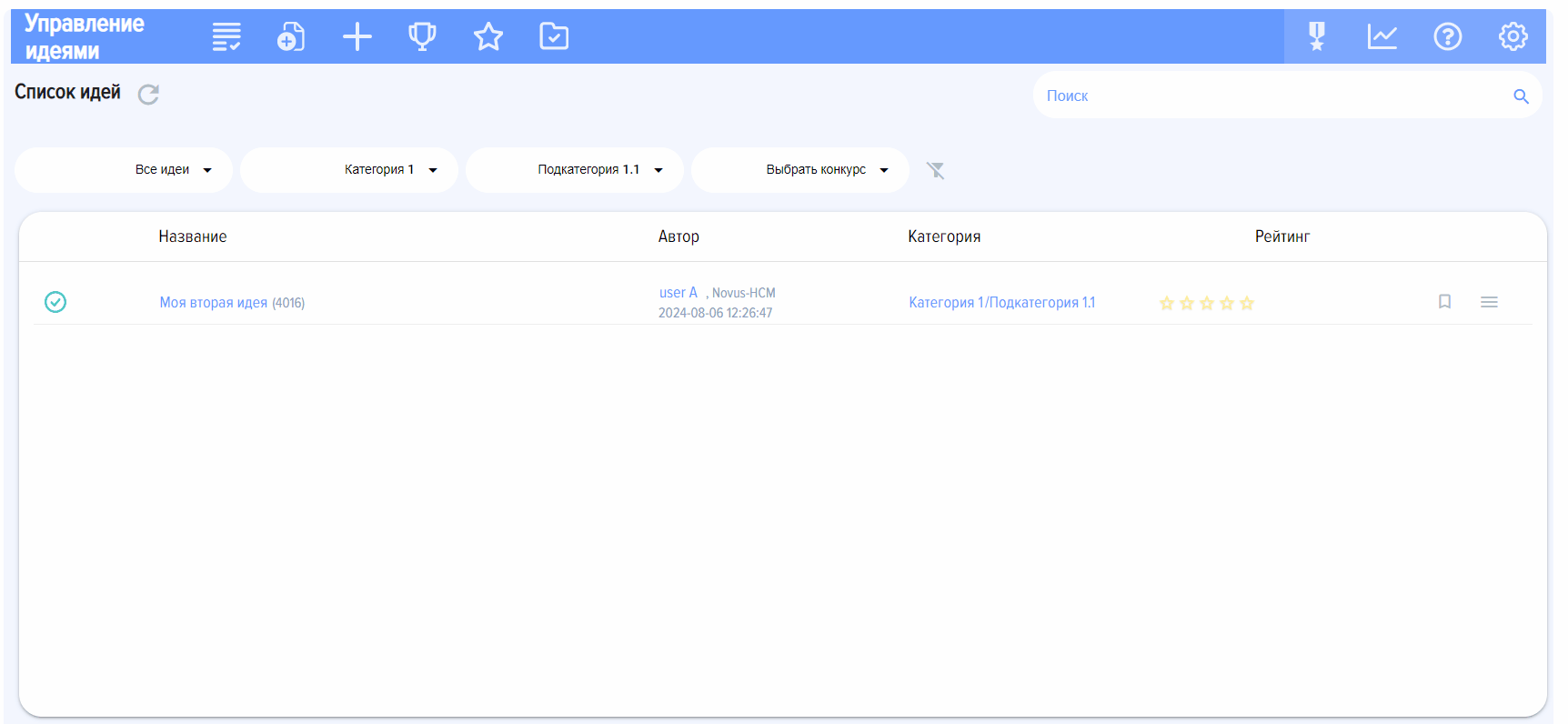
Task: Click the plus icon to add idea
Action: 357,37
